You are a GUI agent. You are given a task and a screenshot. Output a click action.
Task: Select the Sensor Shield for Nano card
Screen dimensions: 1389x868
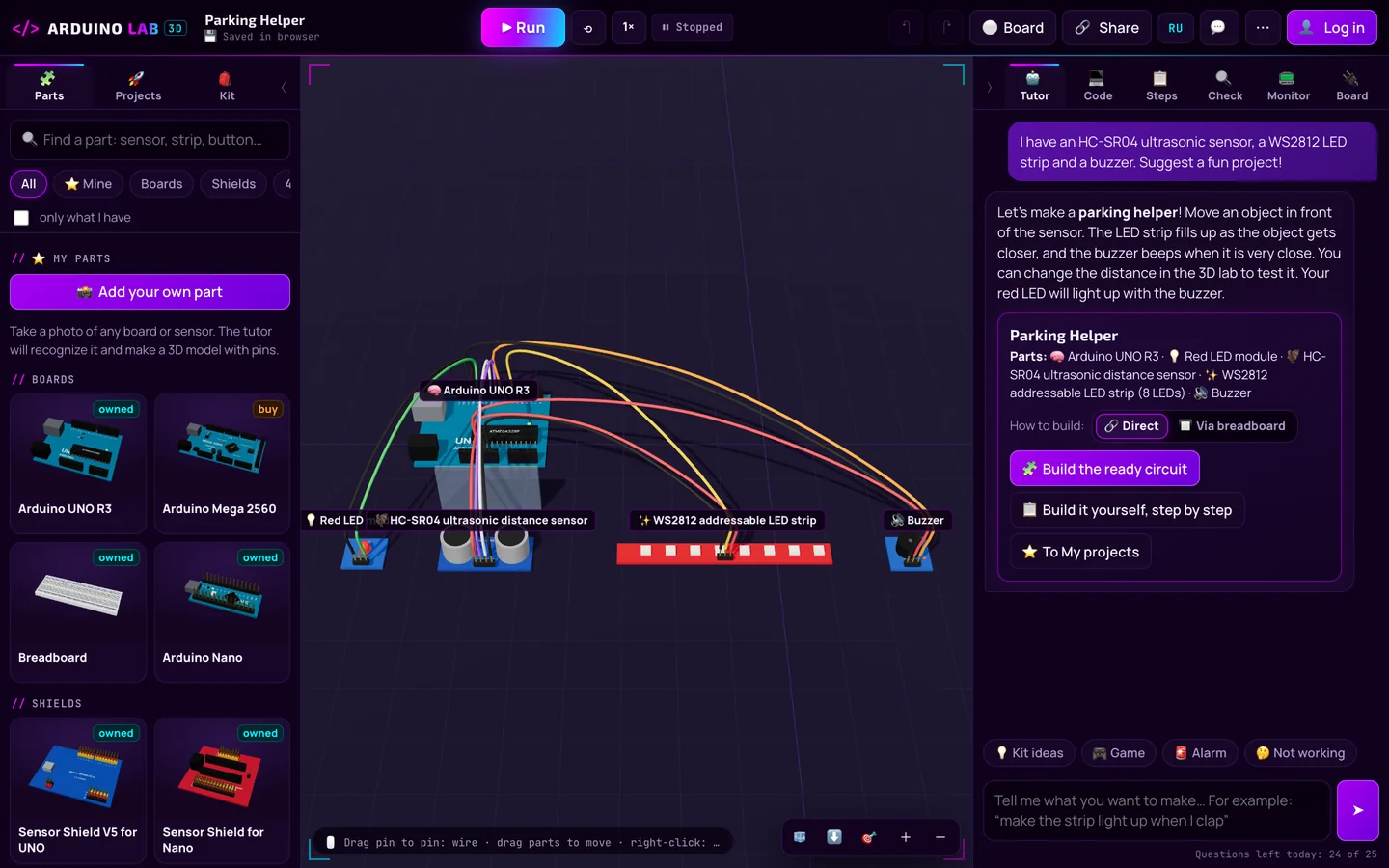coord(222,791)
